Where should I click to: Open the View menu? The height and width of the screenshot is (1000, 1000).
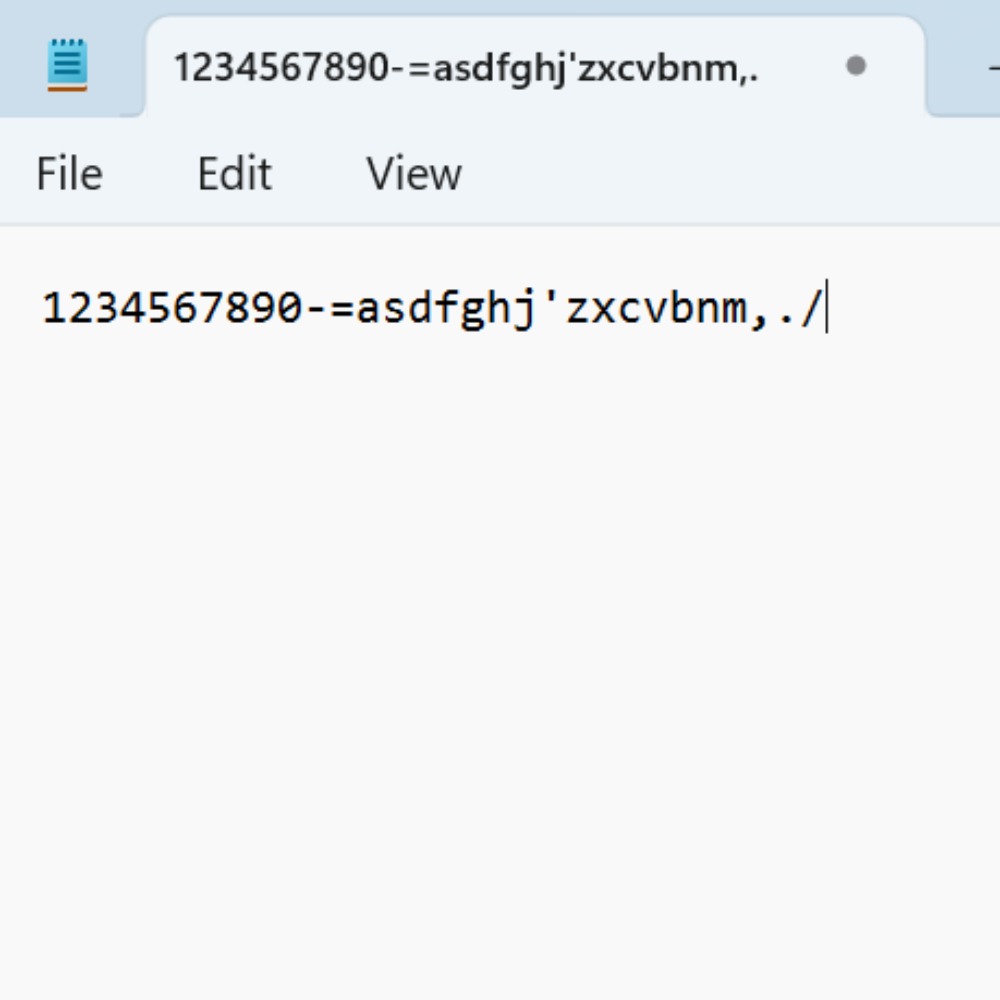tap(414, 173)
